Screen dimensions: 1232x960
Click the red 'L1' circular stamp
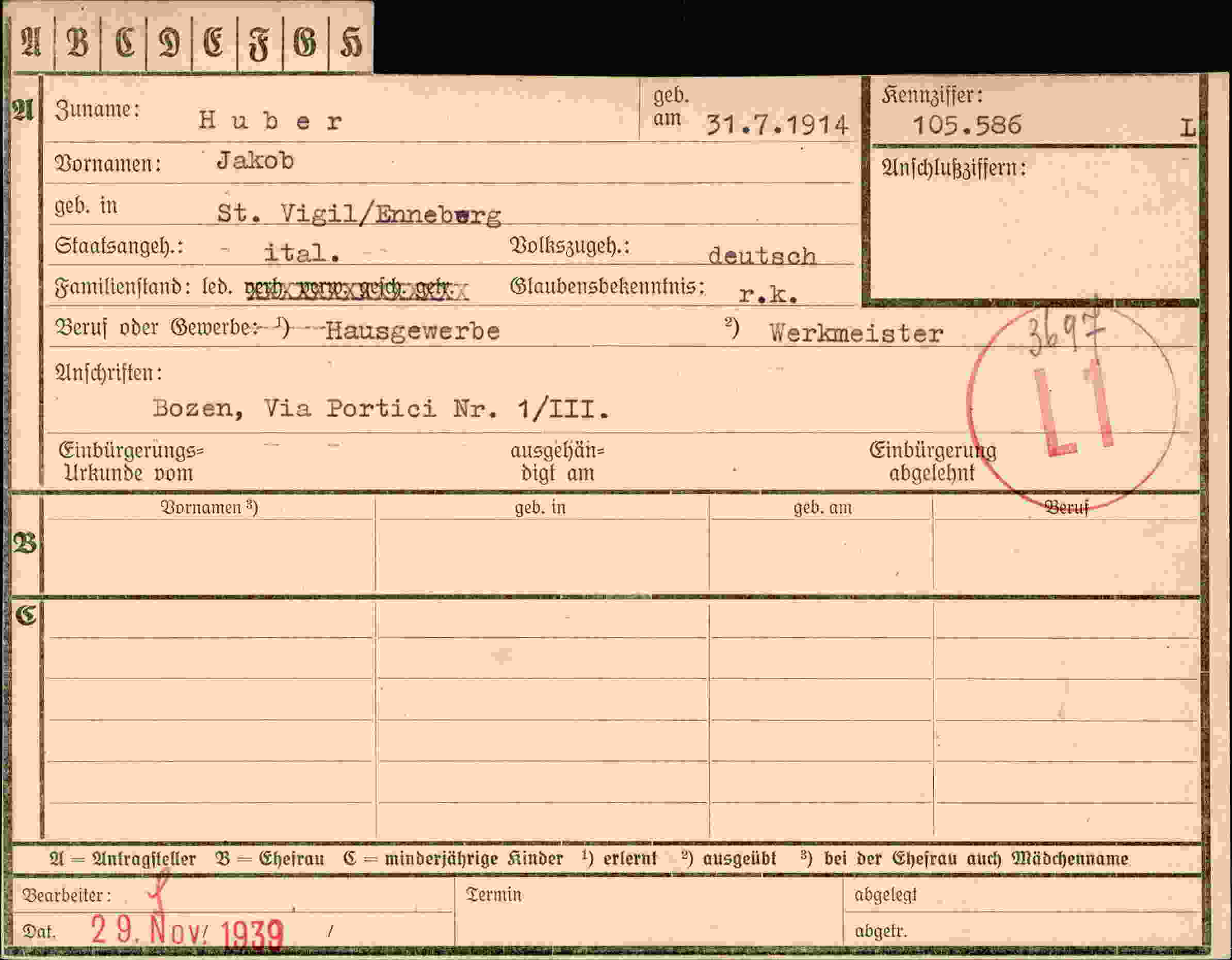coord(1073,407)
